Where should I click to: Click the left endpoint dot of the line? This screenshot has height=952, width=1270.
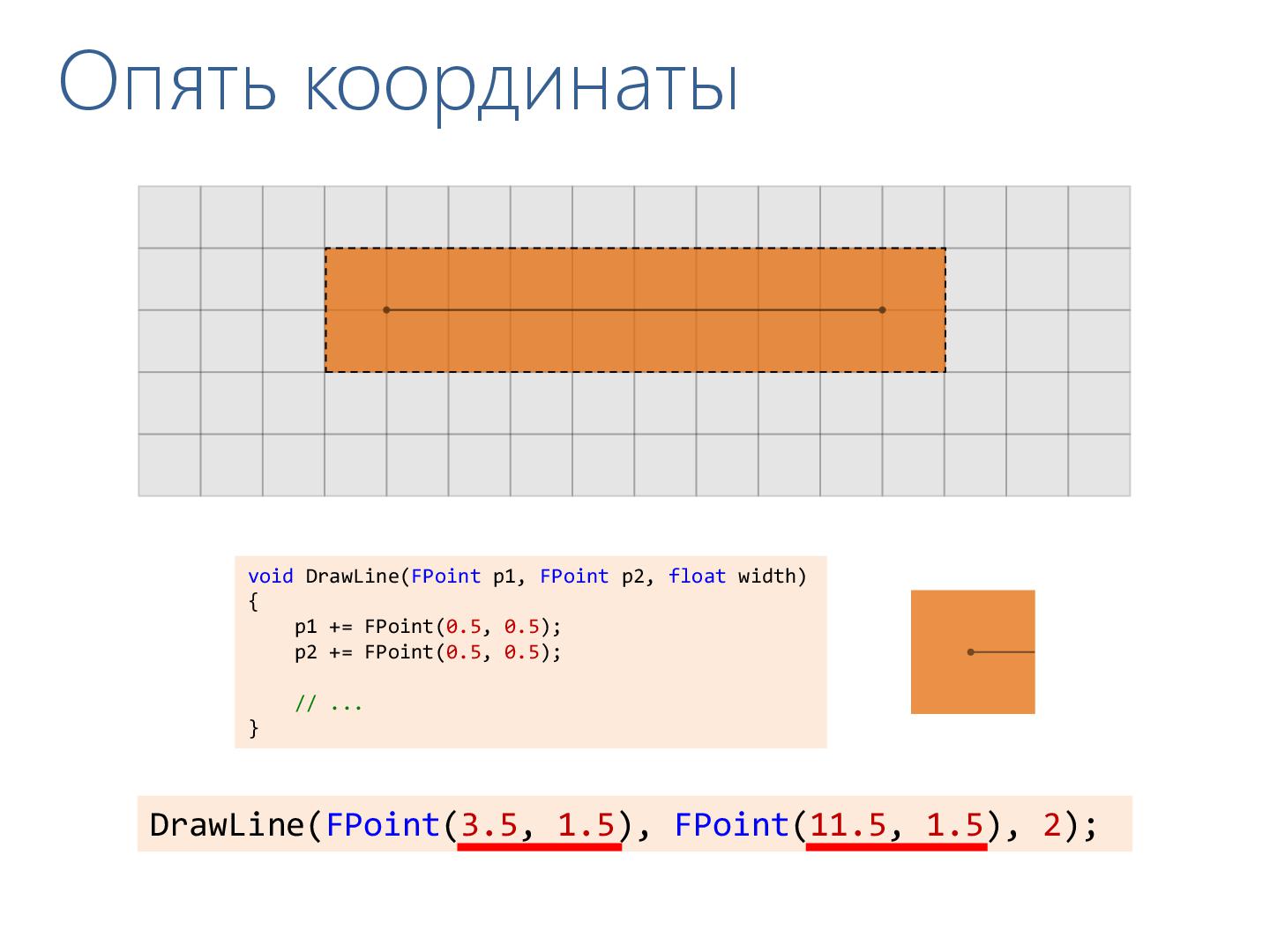[x=386, y=310]
